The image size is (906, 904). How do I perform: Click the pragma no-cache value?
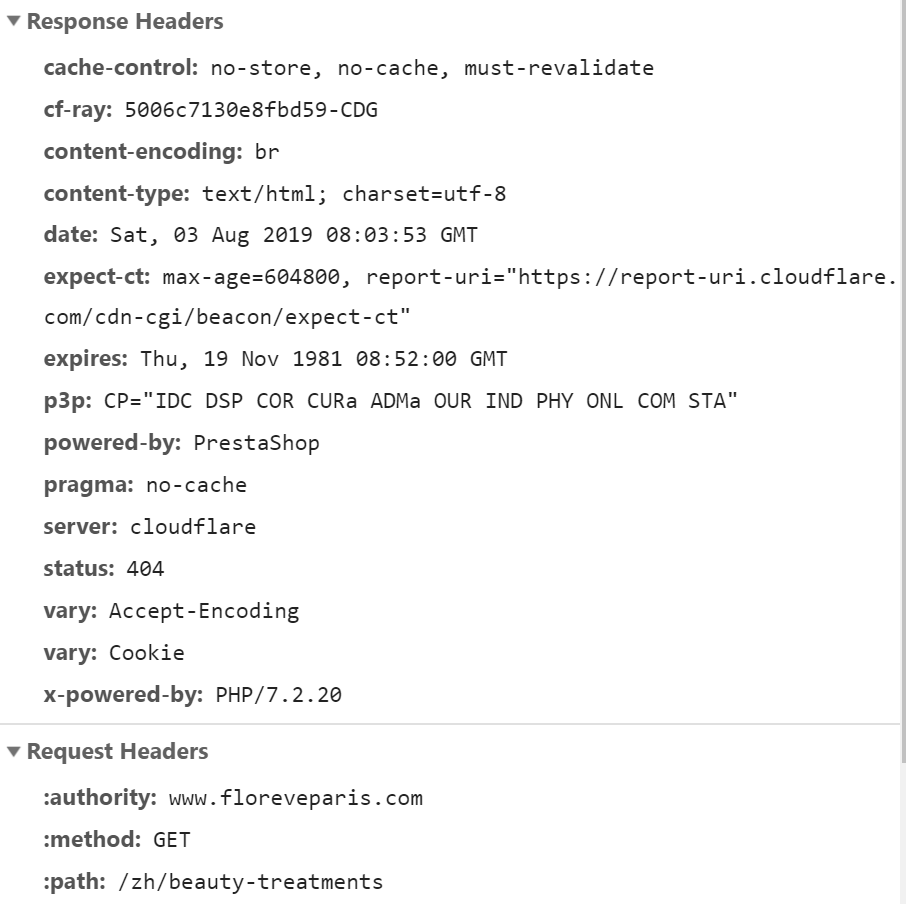click(196, 485)
